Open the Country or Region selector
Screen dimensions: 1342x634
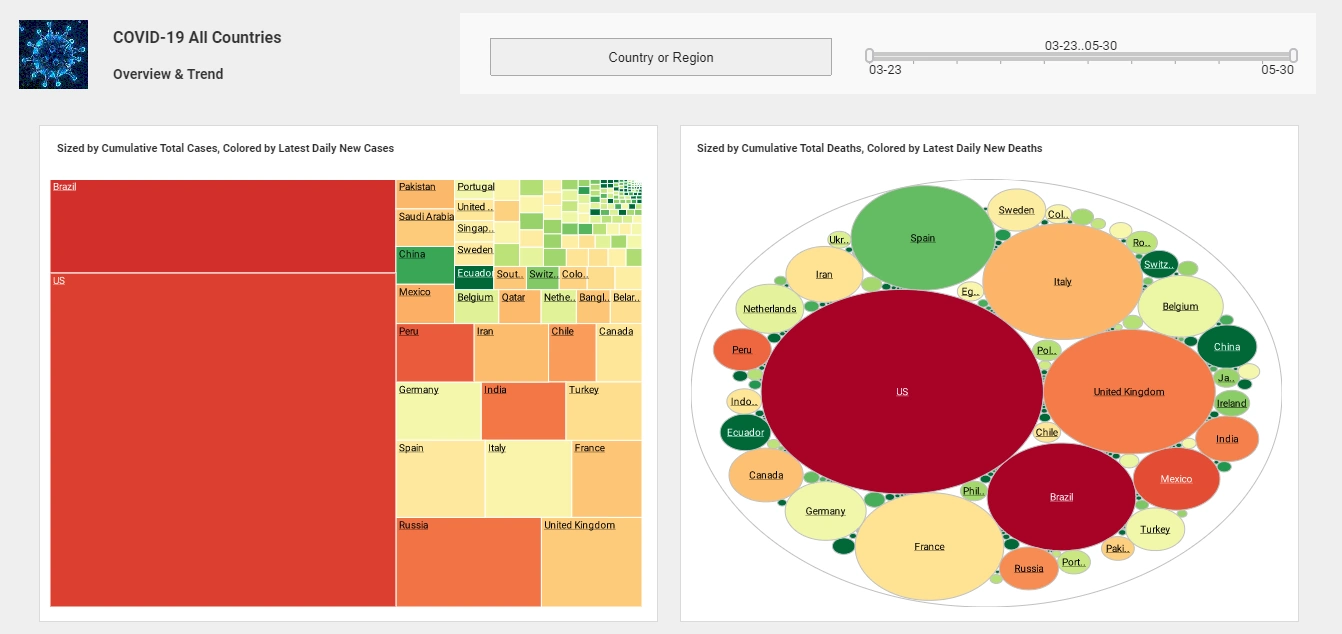coord(660,57)
